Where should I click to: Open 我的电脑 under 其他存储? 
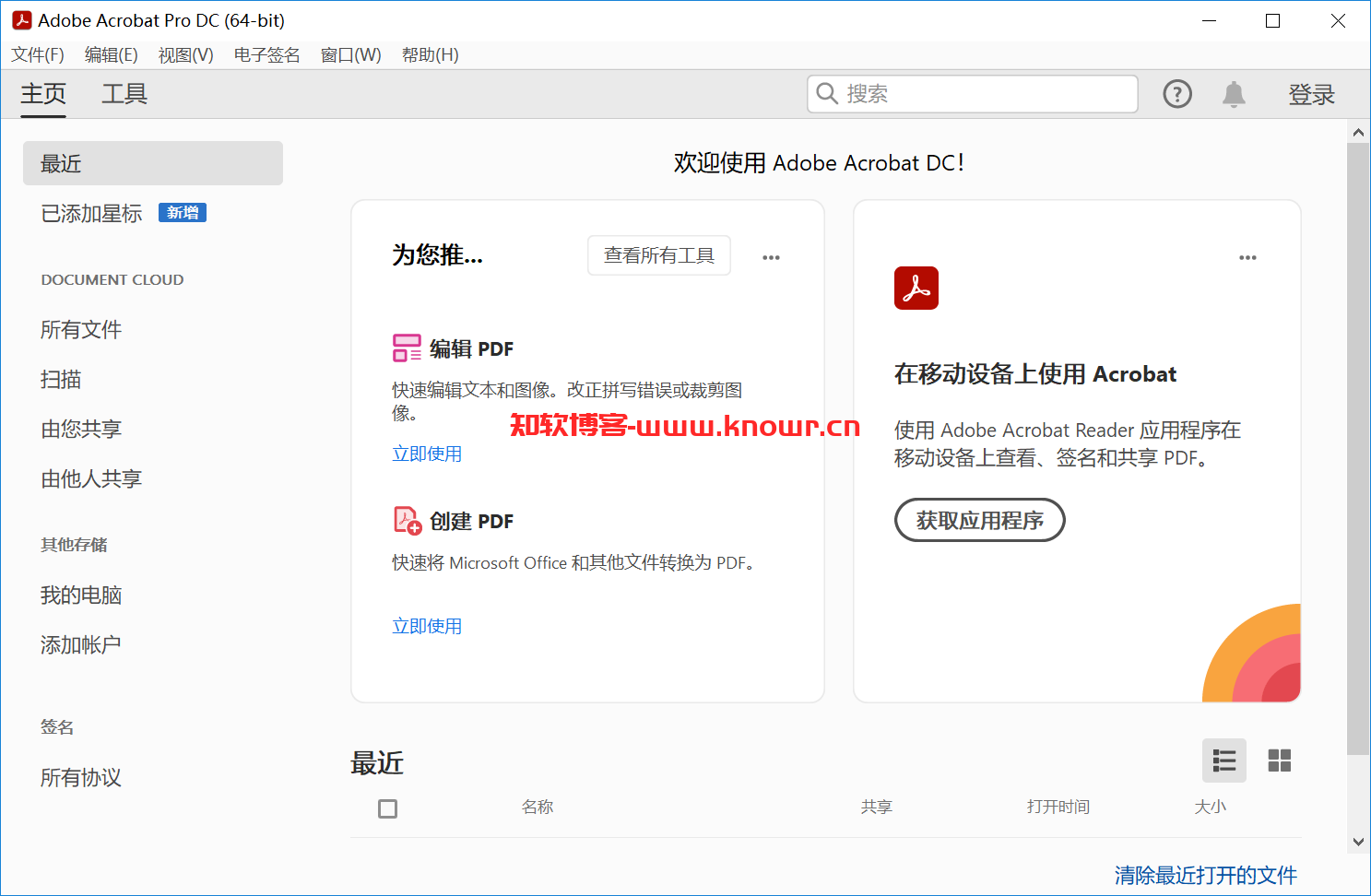coord(81,595)
